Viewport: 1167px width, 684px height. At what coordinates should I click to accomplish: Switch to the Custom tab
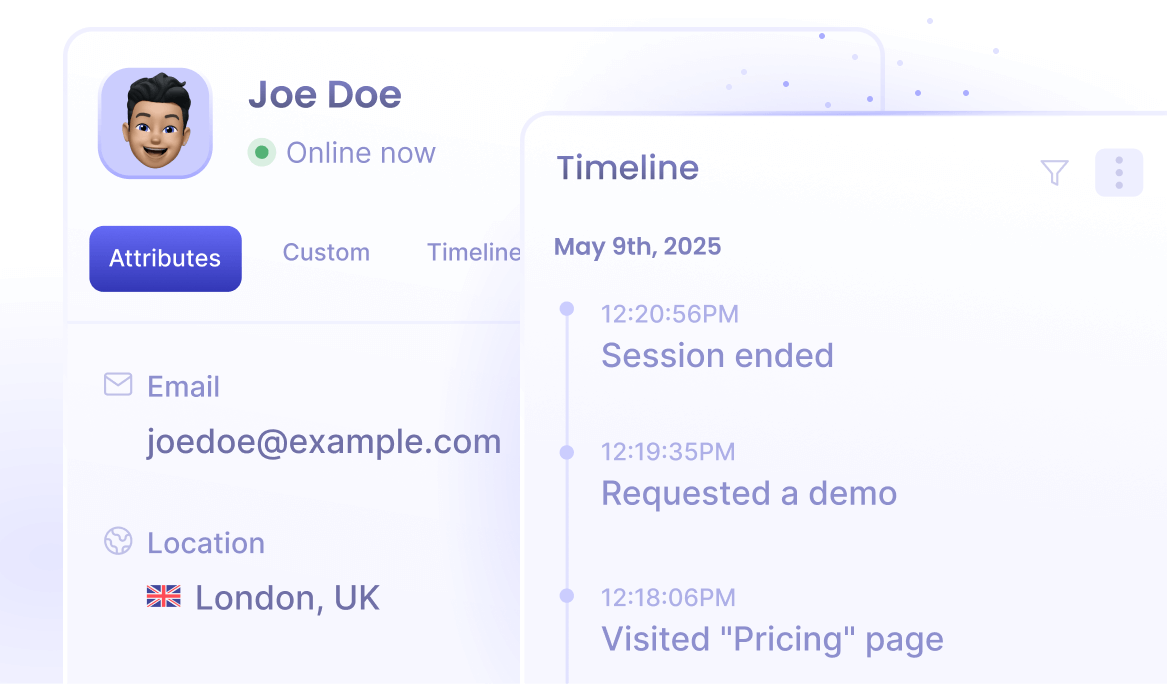coord(326,252)
